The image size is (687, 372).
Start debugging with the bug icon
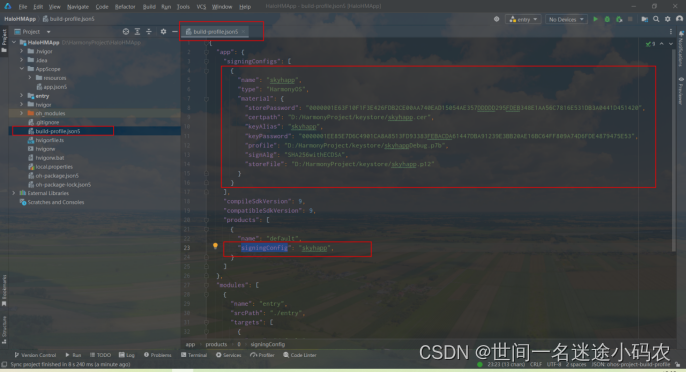pos(607,19)
